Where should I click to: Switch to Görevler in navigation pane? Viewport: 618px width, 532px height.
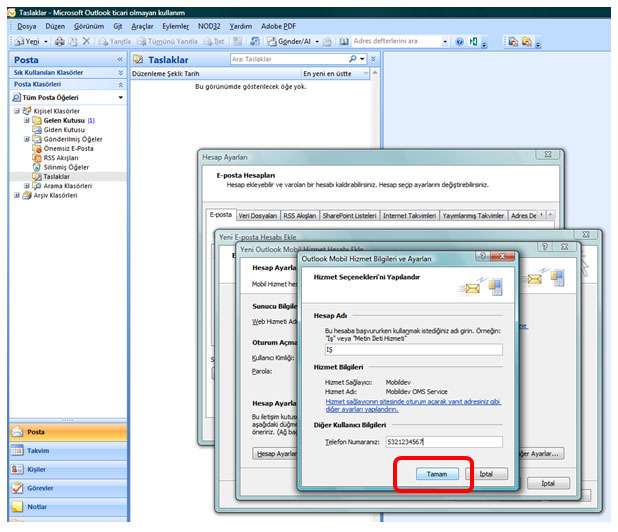point(68,488)
